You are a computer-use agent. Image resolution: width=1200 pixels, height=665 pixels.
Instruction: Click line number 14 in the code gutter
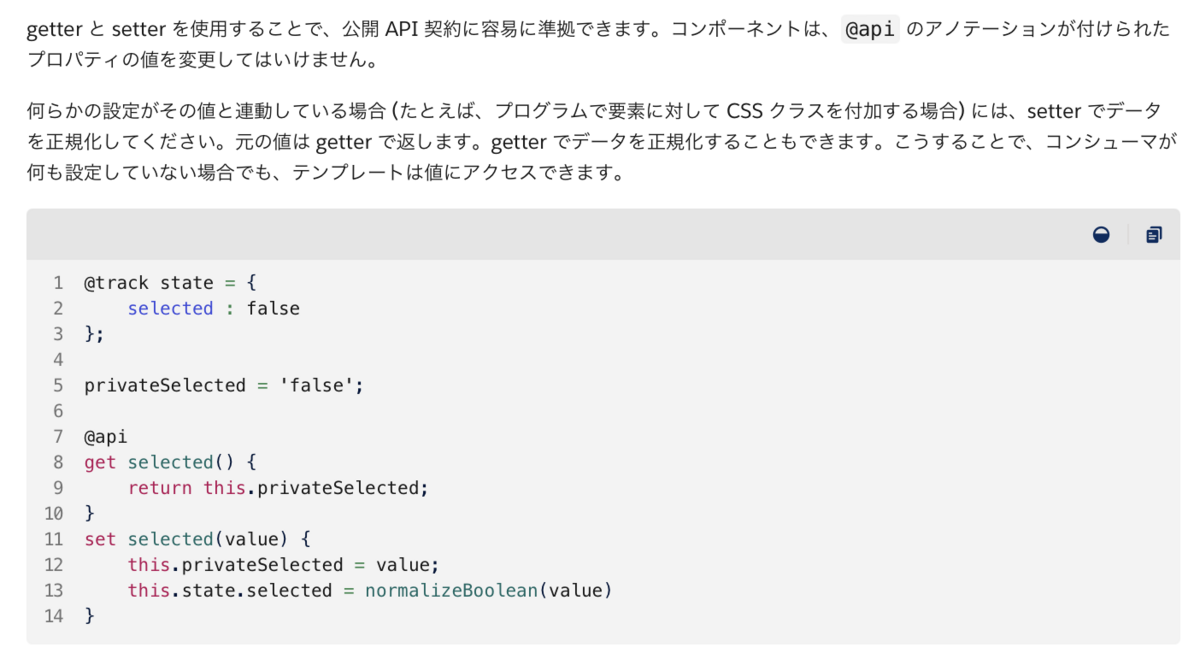(x=54, y=616)
